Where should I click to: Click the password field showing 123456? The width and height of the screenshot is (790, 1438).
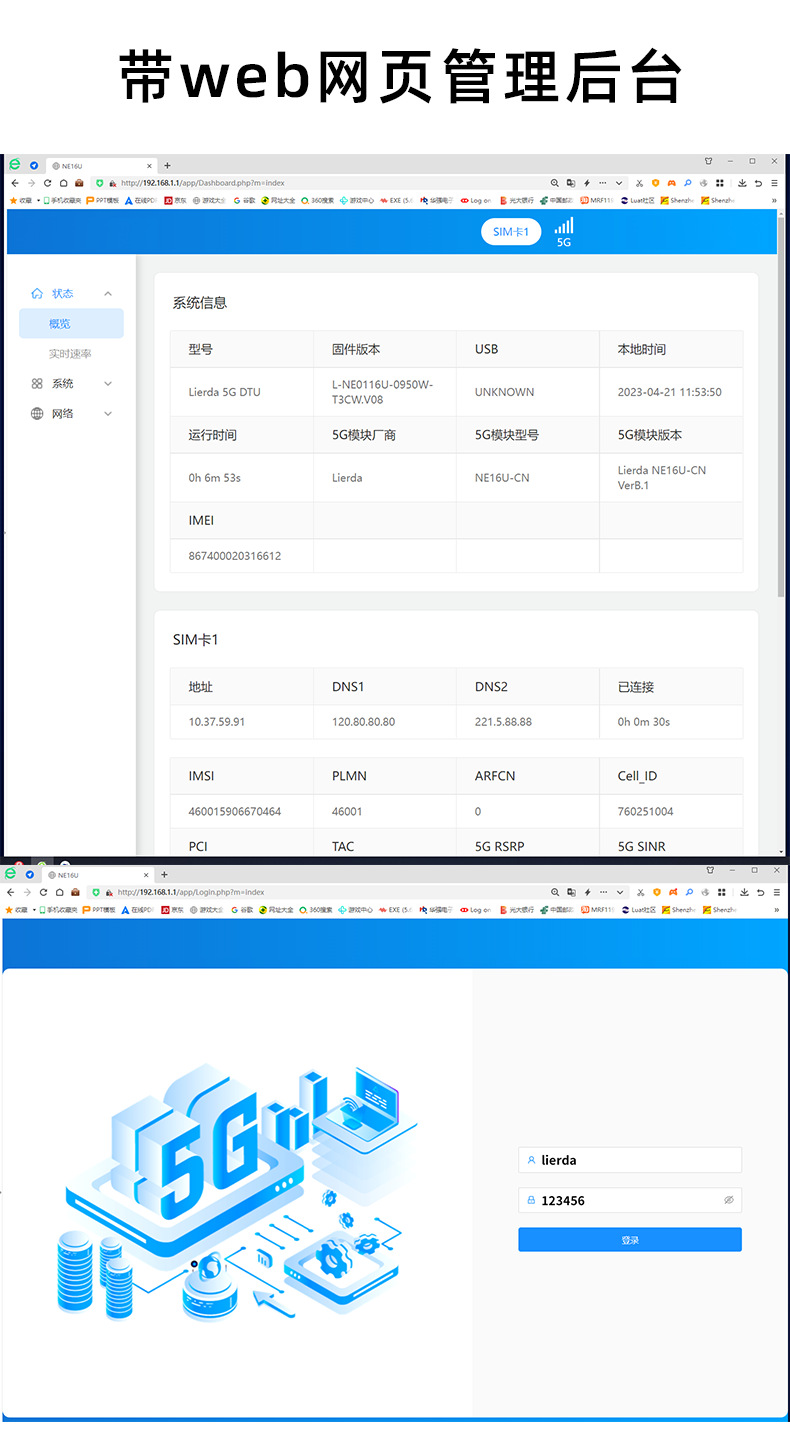[620, 1200]
